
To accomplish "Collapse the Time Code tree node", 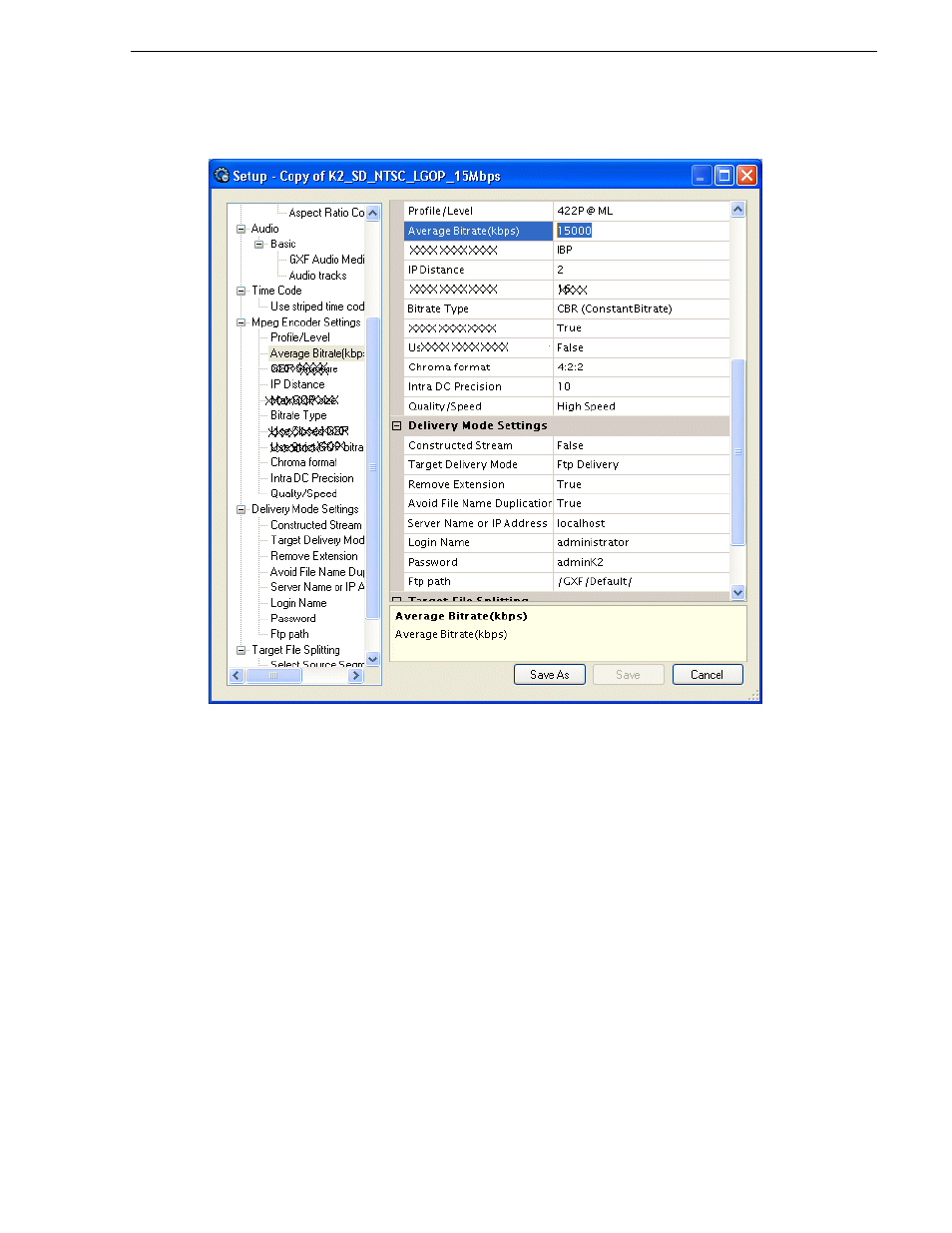I will click(x=240, y=291).
